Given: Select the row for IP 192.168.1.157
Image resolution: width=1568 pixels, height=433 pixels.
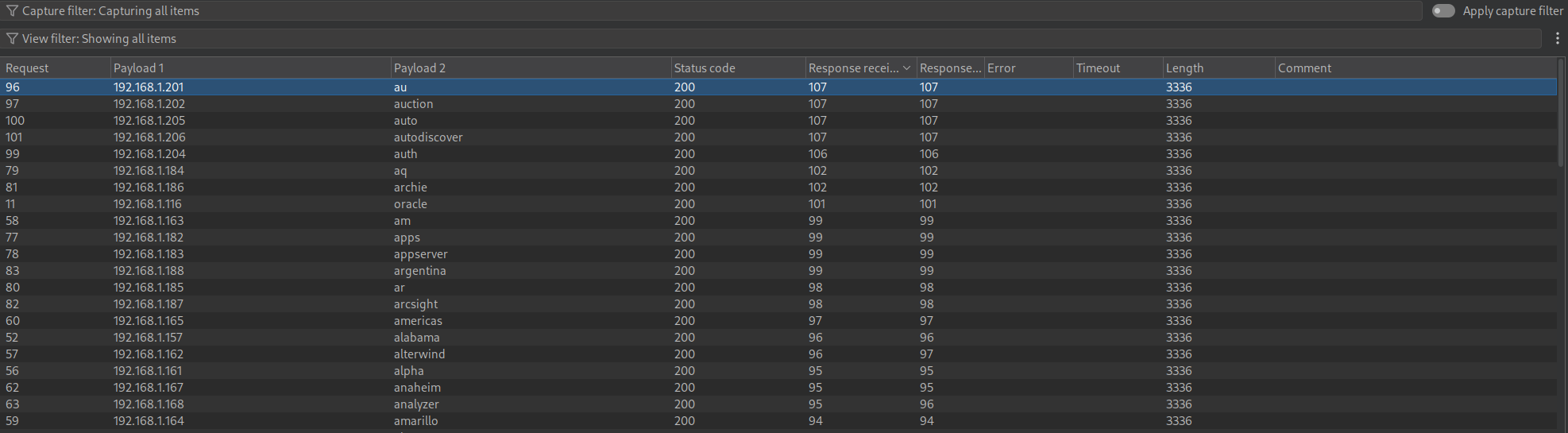Looking at the screenshot, I should [148, 338].
